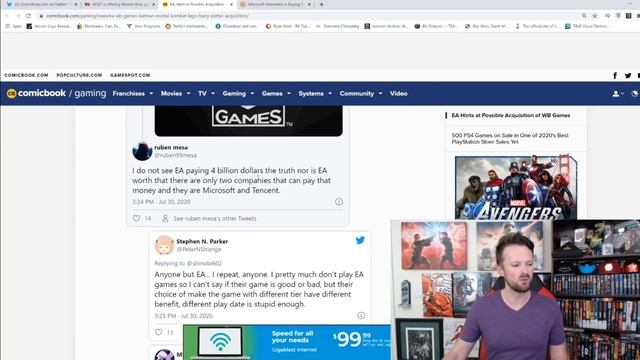640x360 pixels.
Task: Toggle dark mode icon in navbar
Action: coord(635,93)
